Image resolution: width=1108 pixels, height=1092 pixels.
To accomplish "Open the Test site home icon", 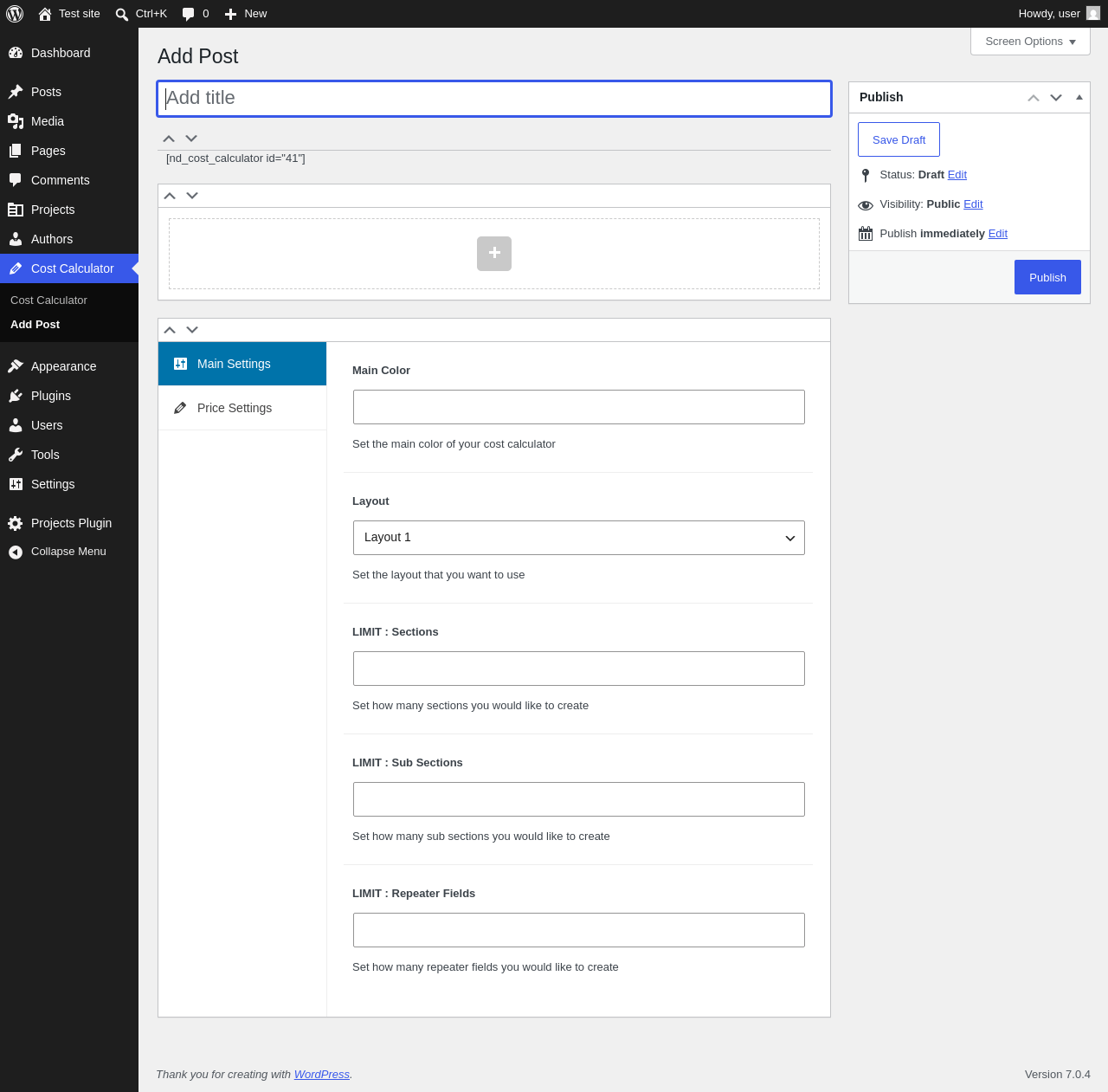I will [x=45, y=14].
